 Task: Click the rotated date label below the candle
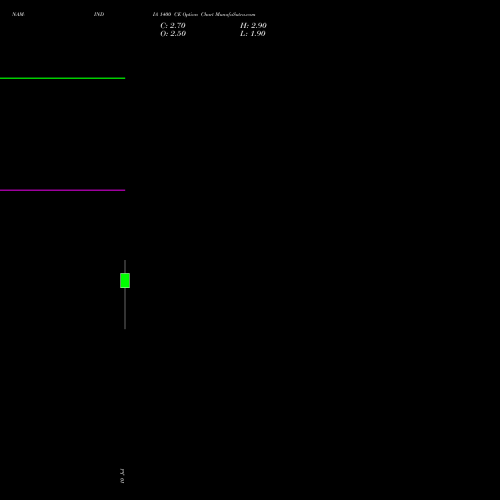(x=122, y=476)
